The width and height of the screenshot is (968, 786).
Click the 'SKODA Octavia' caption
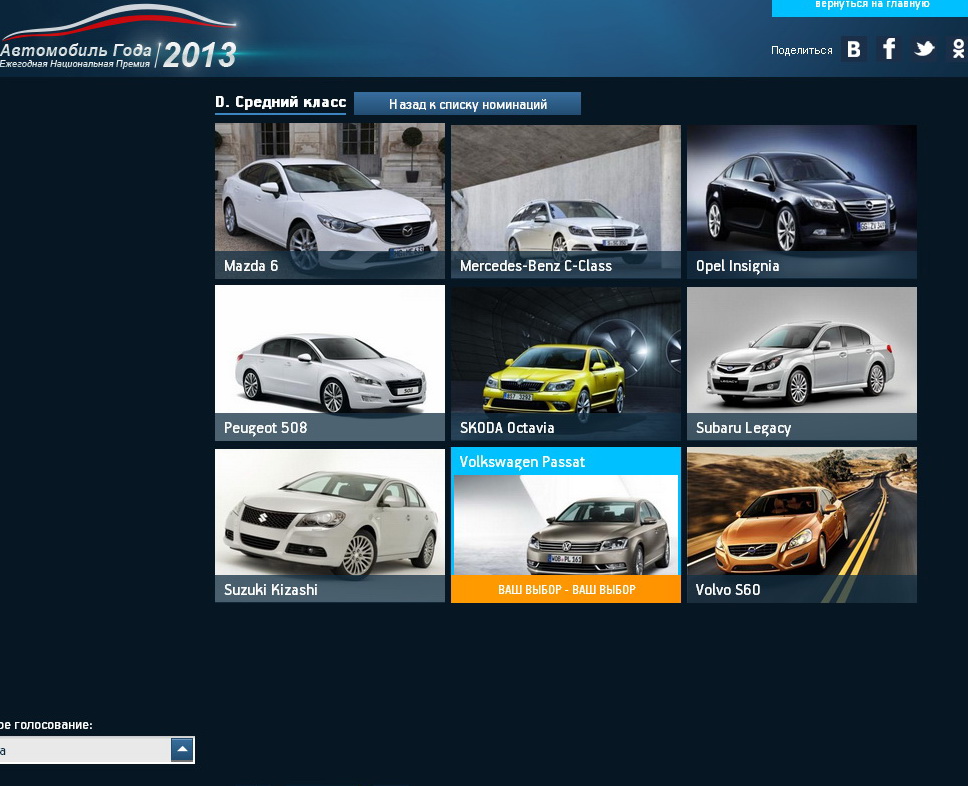click(507, 428)
